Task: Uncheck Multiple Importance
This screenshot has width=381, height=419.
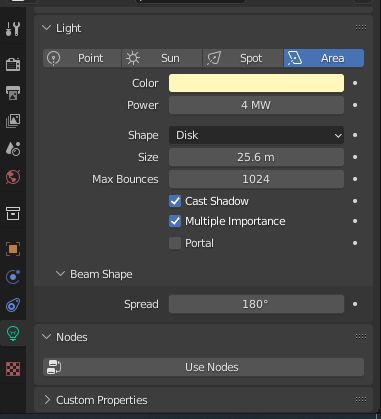Action: tap(175, 221)
